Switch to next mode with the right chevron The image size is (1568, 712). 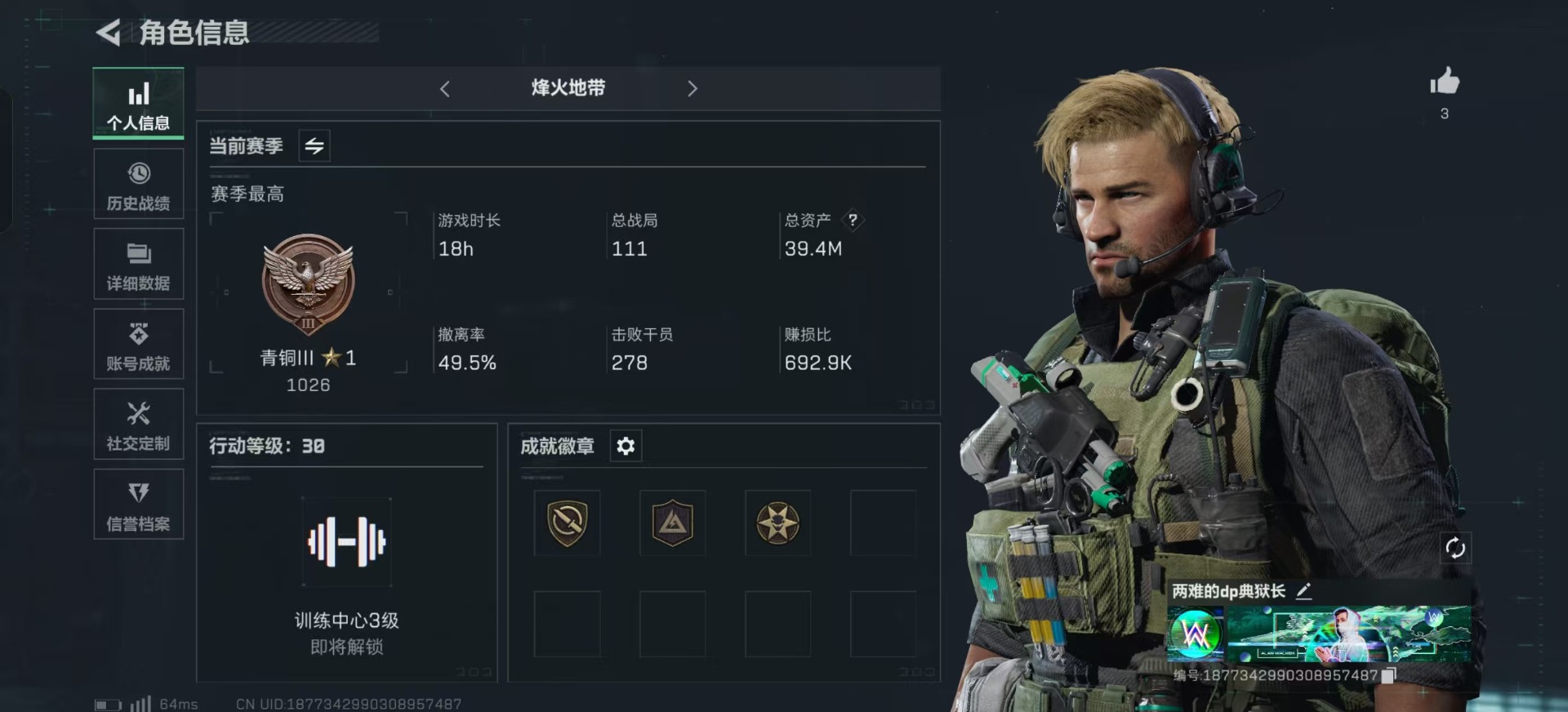[693, 89]
